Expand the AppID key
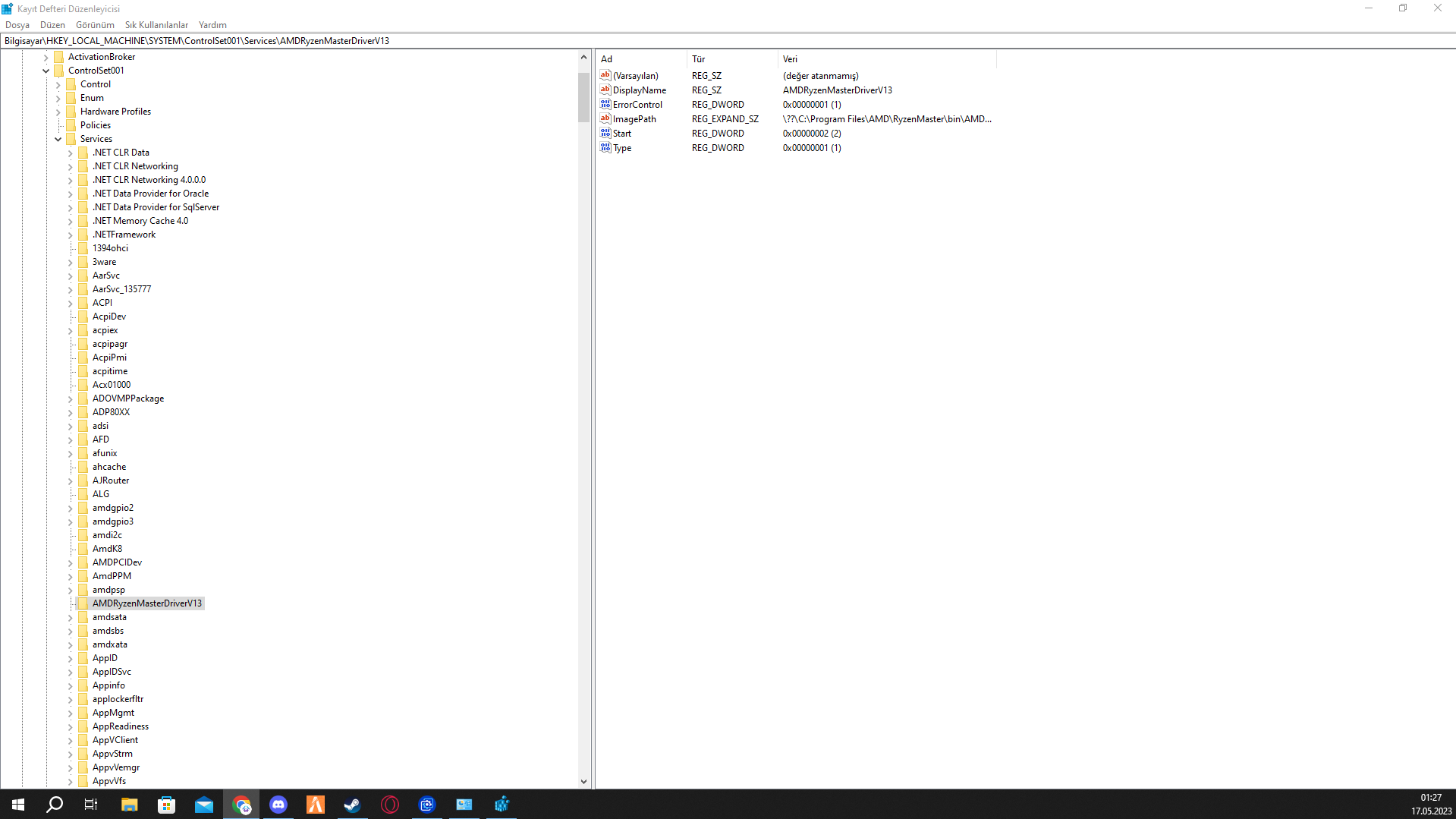The width and height of the screenshot is (1456, 819). coord(70,658)
